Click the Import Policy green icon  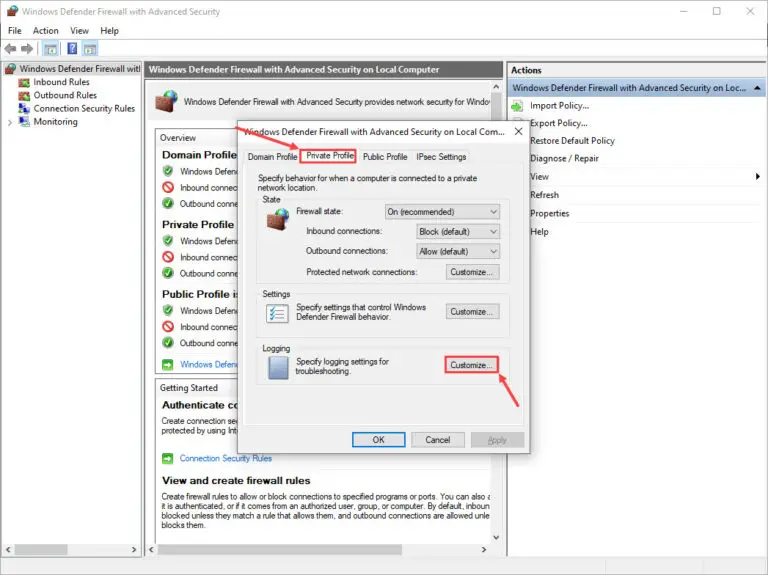[517, 106]
